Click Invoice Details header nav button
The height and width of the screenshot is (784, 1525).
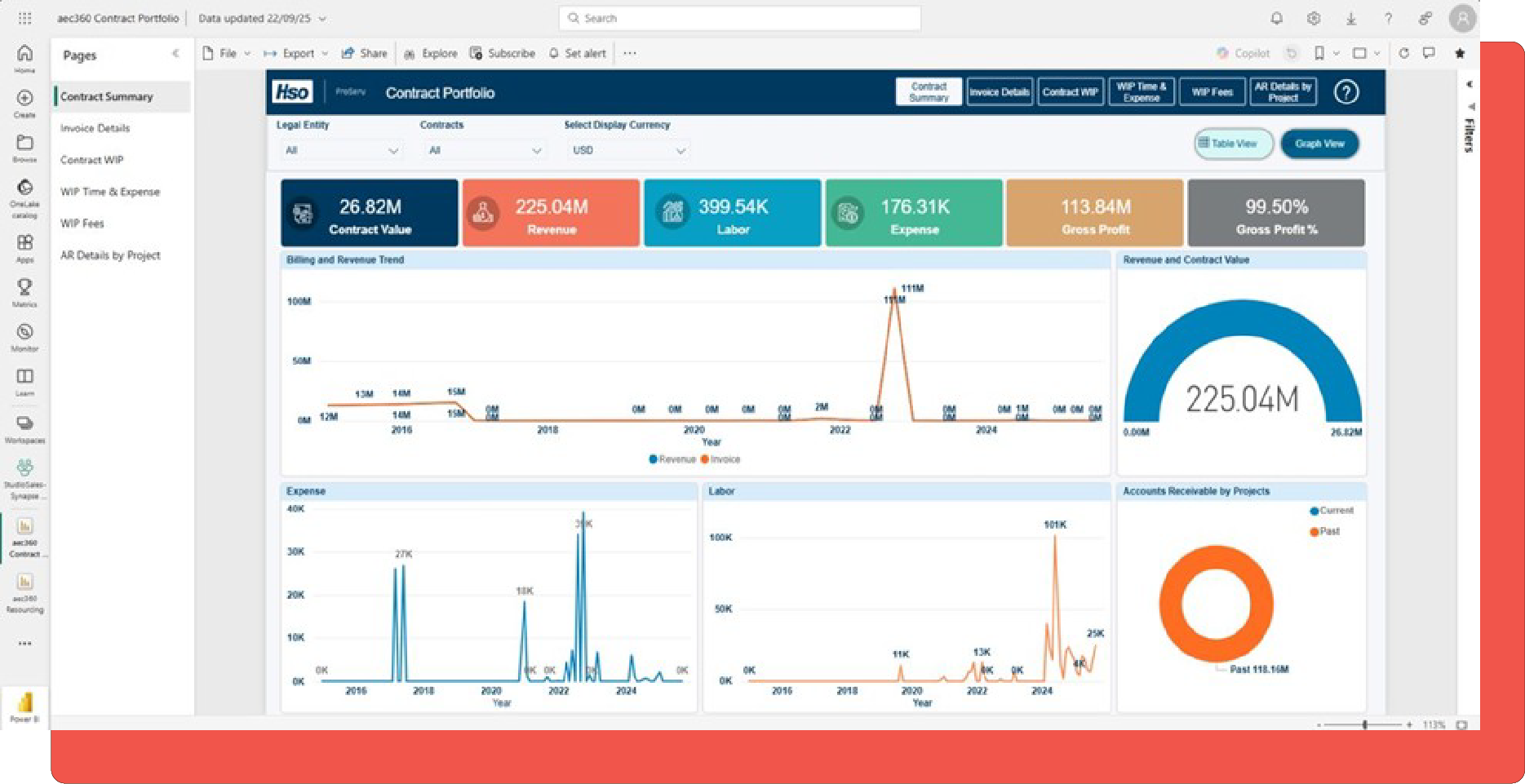point(1000,92)
